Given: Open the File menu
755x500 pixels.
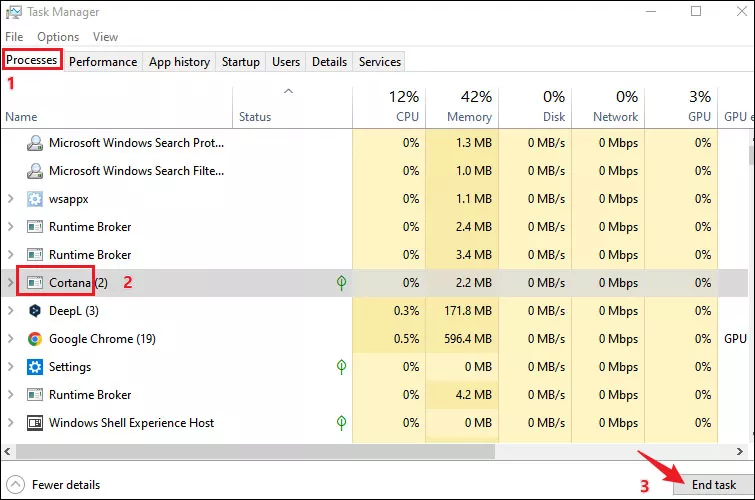Looking at the screenshot, I should (14, 37).
